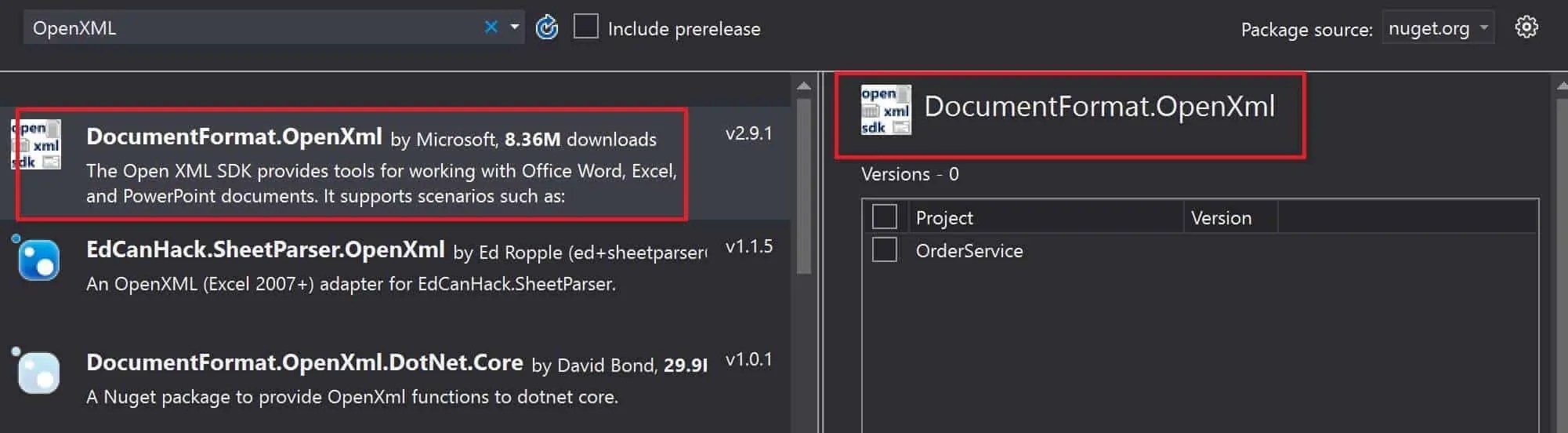The image size is (1568, 433).
Task: Click the DocumentFormat.OpenXml package icon in list
Action: coord(36,144)
